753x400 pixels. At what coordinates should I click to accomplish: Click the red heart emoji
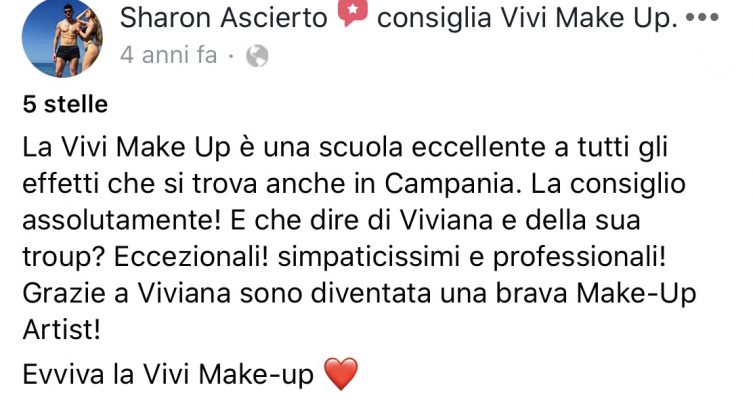(x=341, y=374)
